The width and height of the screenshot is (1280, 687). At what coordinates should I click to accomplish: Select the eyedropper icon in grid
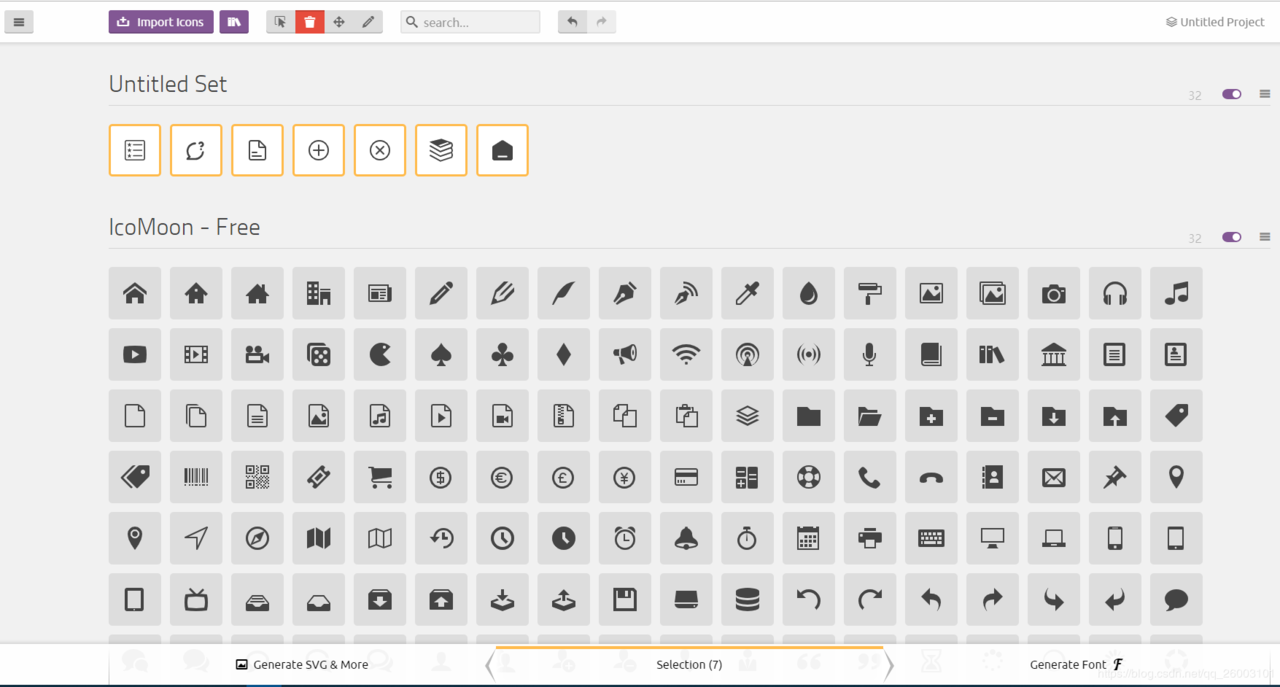tap(747, 293)
